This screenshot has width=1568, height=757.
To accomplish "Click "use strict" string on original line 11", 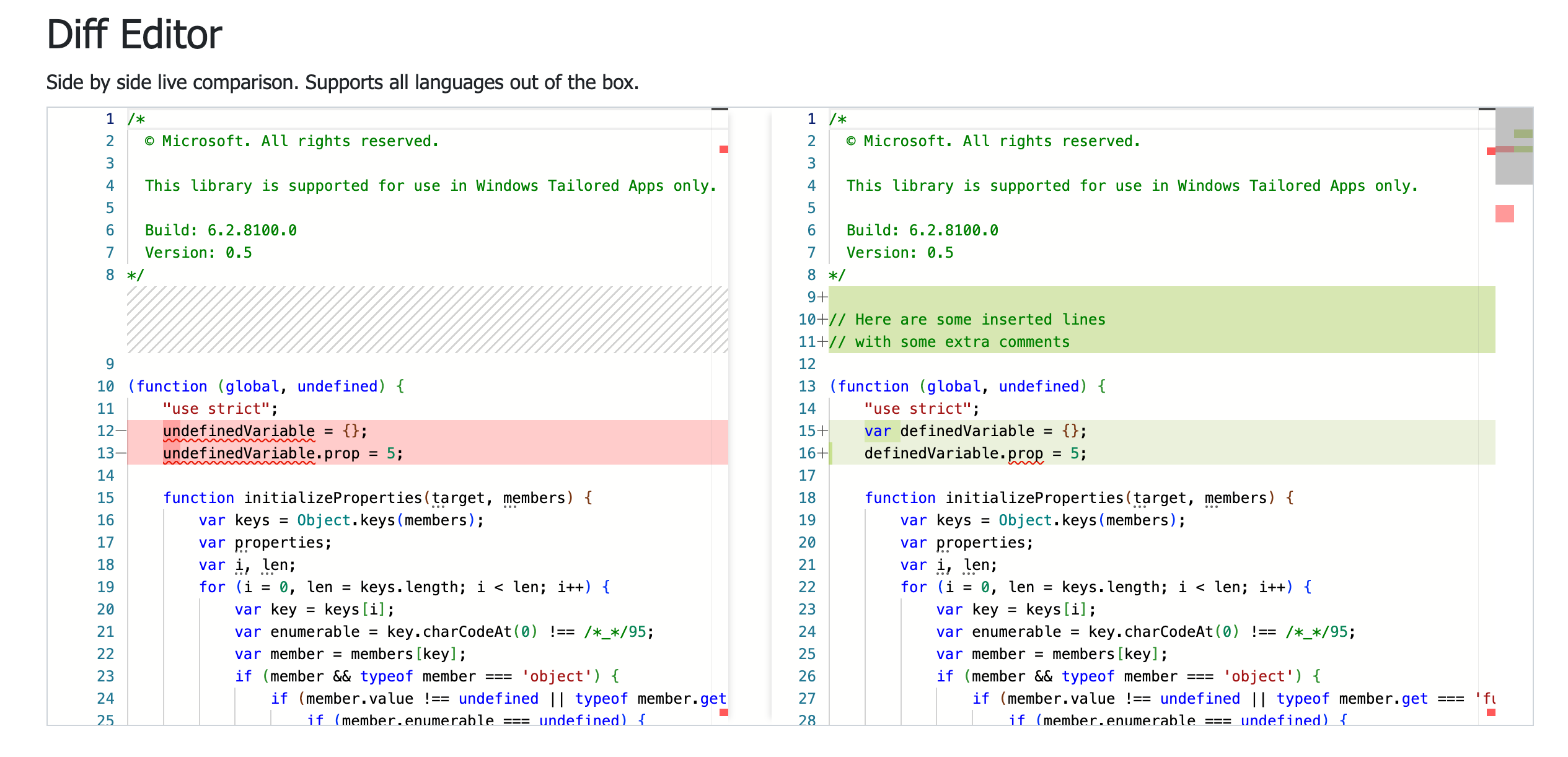I will 216,408.
